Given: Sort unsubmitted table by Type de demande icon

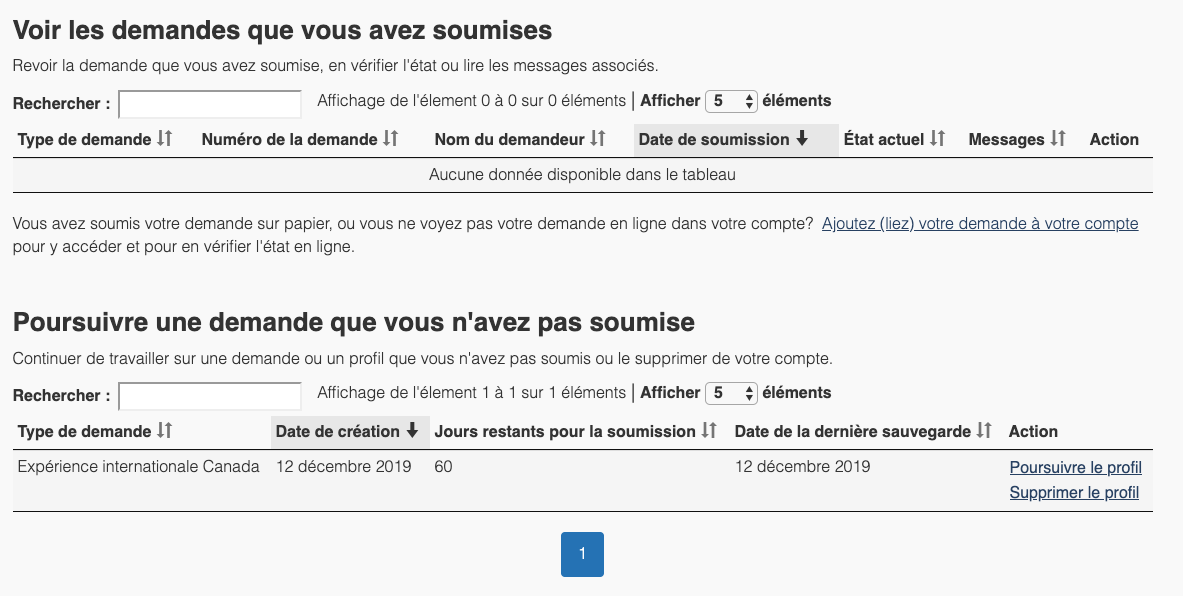Looking at the screenshot, I should (x=165, y=431).
